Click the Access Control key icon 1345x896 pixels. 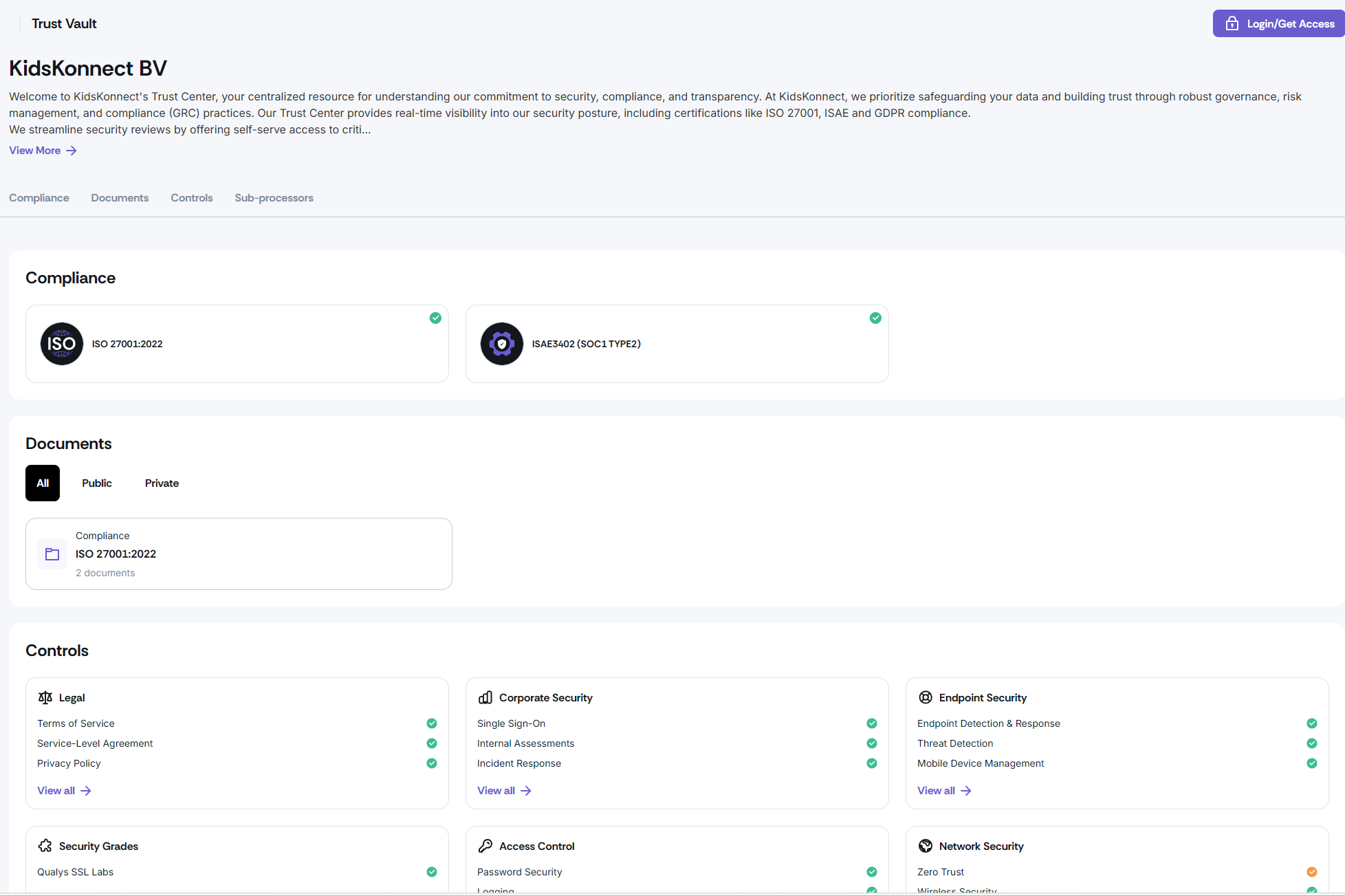[485, 846]
